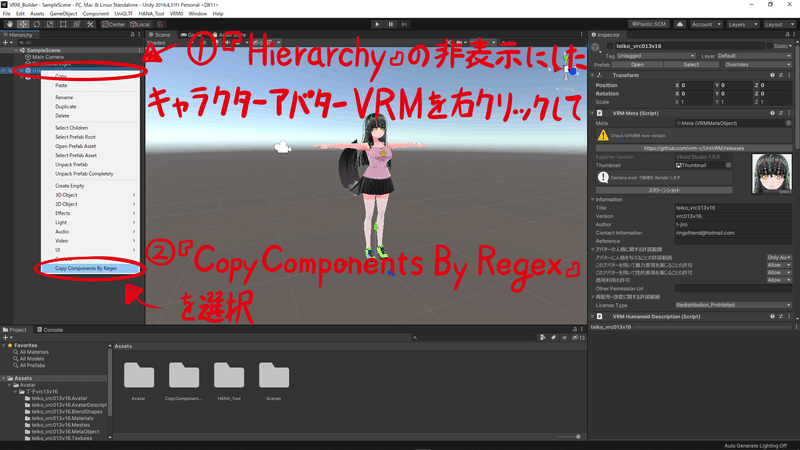Choose Duplicate in context menu
Viewport: 800px width, 450px height.
coord(66,107)
